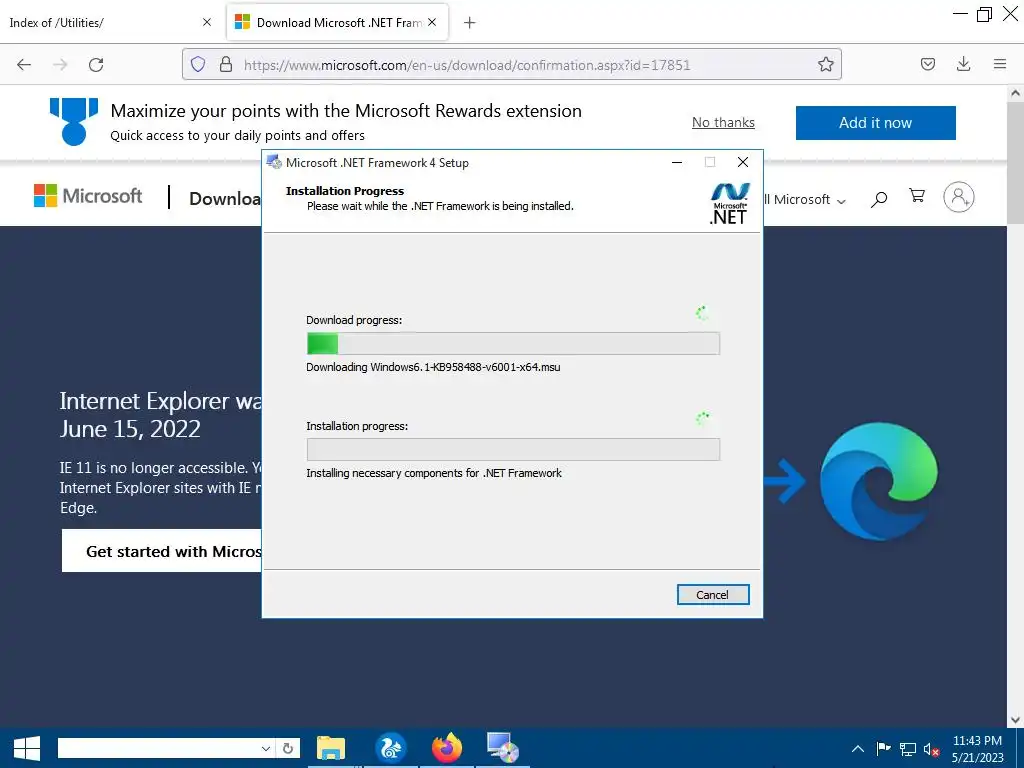Open a new browser tab
The height and width of the screenshot is (768, 1024).
tap(469, 23)
